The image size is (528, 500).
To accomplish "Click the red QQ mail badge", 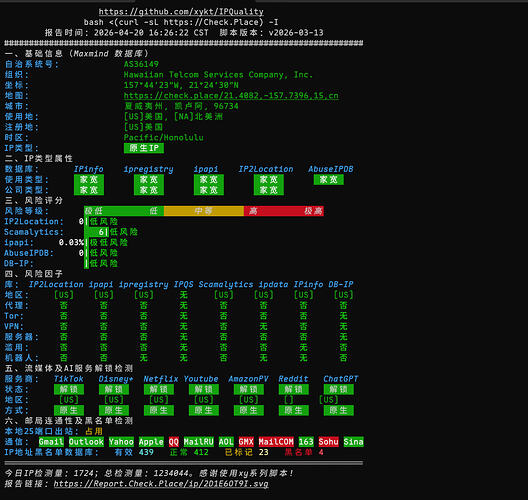I will (x=174, y=441).
